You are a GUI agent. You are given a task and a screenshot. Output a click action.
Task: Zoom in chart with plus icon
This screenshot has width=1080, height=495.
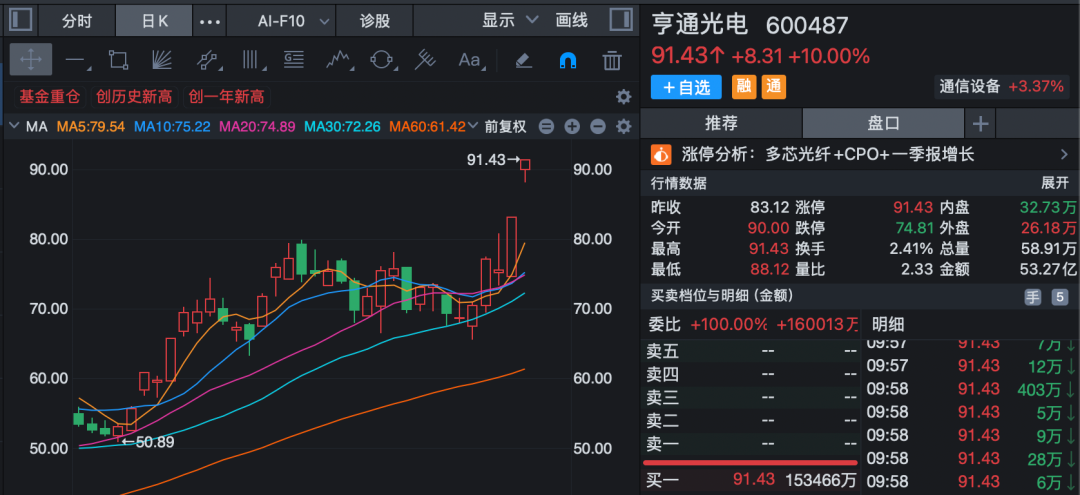(x=572, y=127)
